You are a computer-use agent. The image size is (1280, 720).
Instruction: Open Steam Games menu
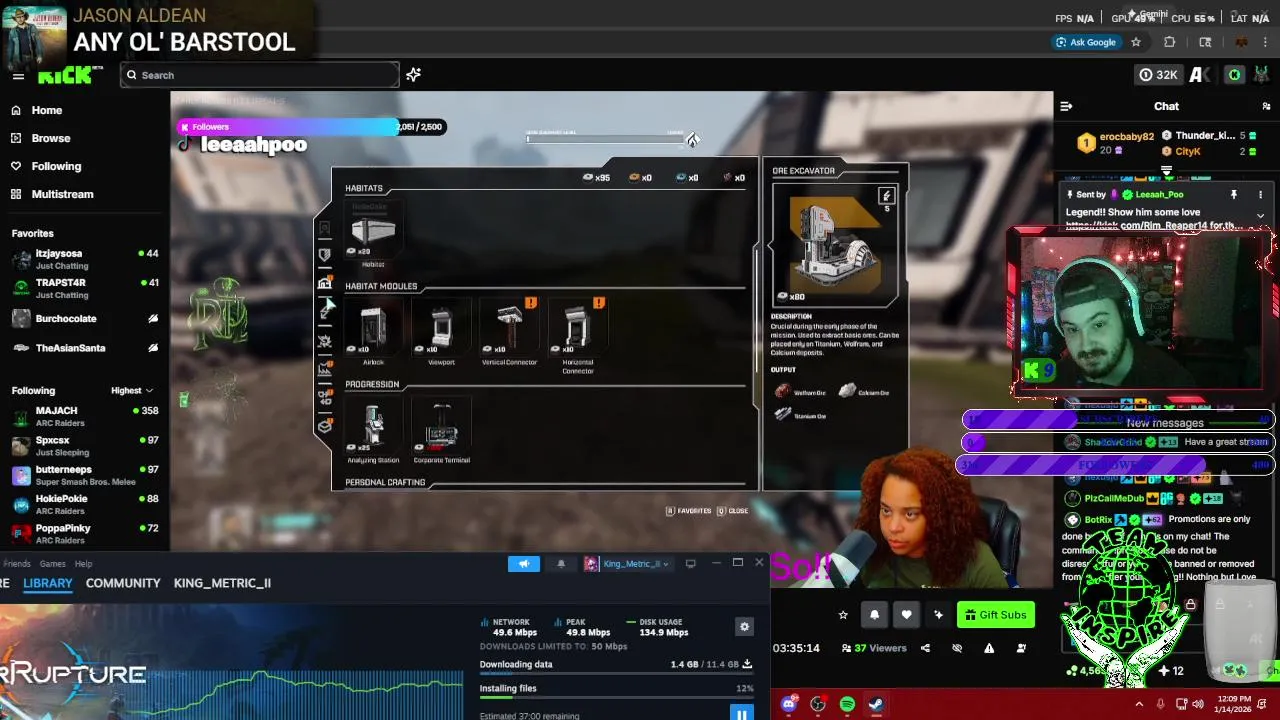53,564
